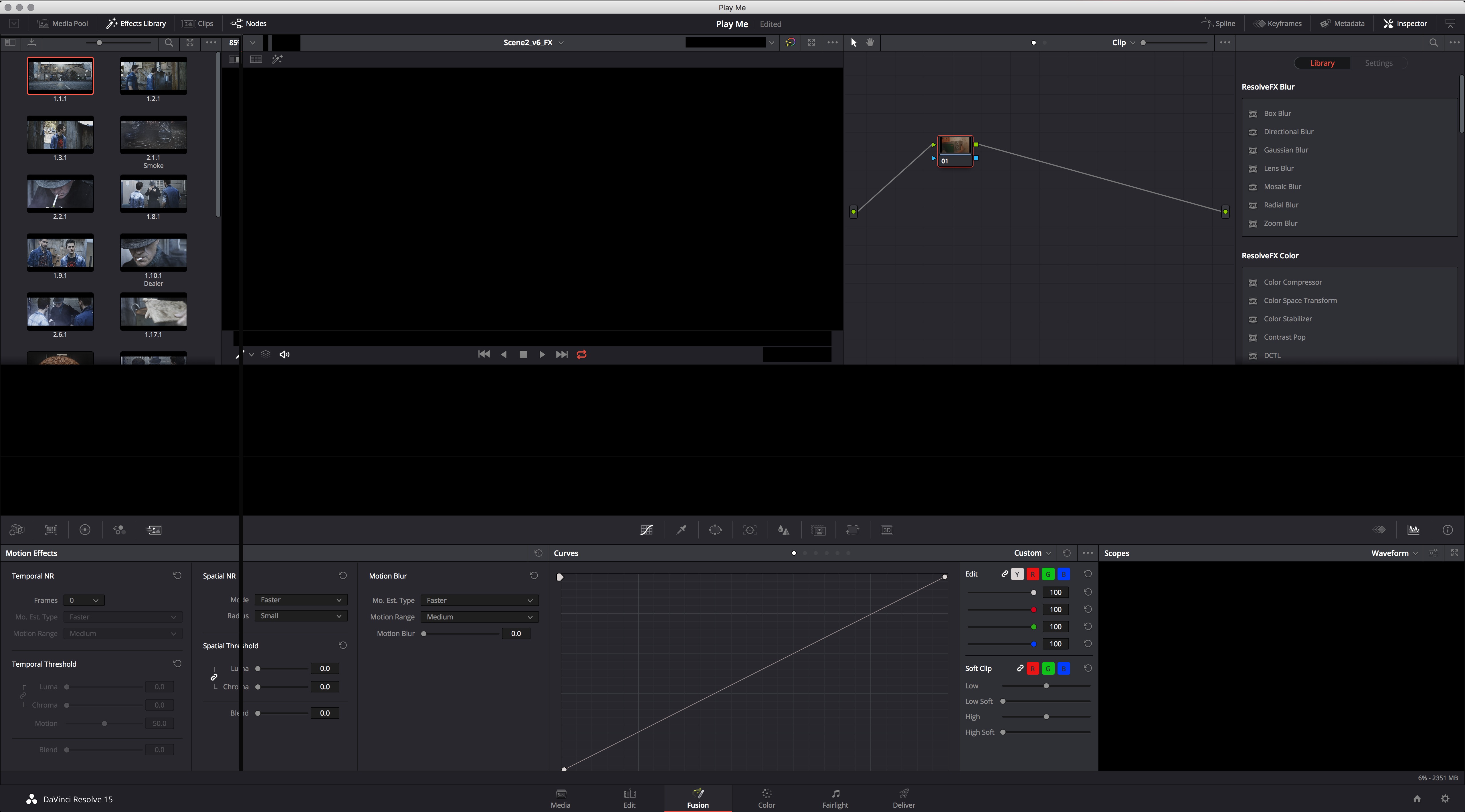
Task: Switch to the Color page
Action: click(766, 798)
